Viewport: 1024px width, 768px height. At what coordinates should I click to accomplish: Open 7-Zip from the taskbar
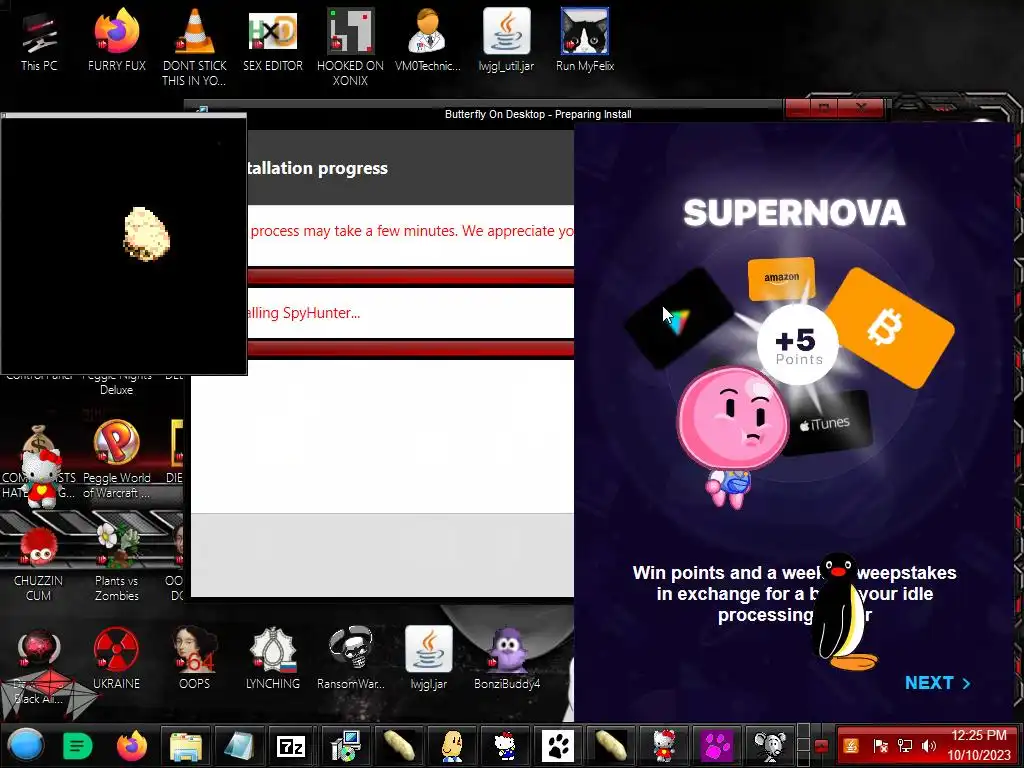pyautogui.click(x=291, y=745)
